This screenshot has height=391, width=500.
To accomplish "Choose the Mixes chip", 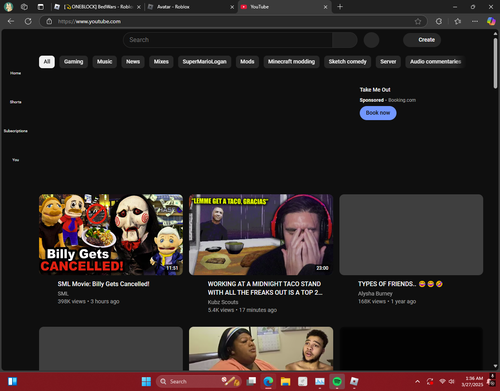I will 161,62.
